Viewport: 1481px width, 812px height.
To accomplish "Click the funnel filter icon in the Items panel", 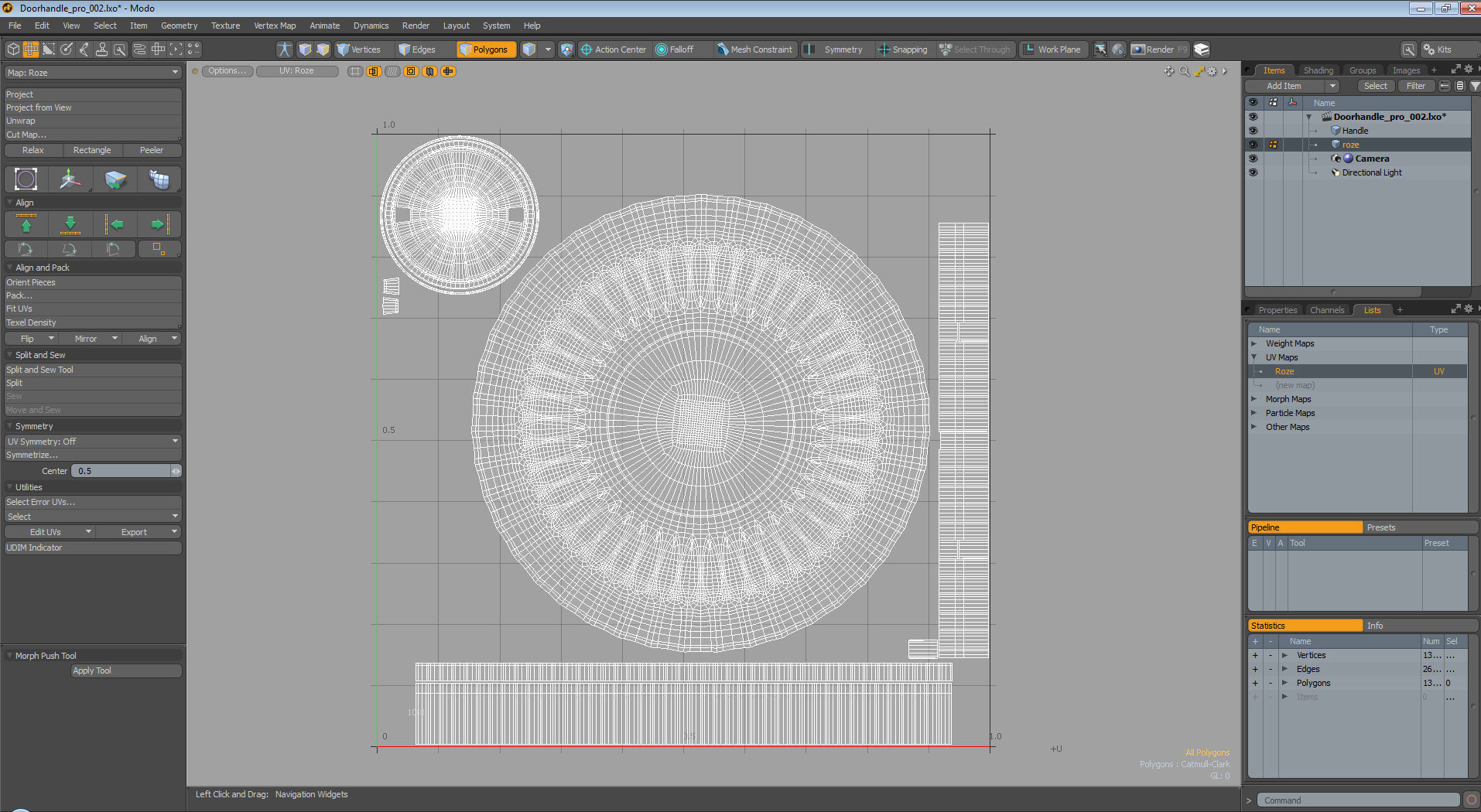I will click(x=1475, y=86).
